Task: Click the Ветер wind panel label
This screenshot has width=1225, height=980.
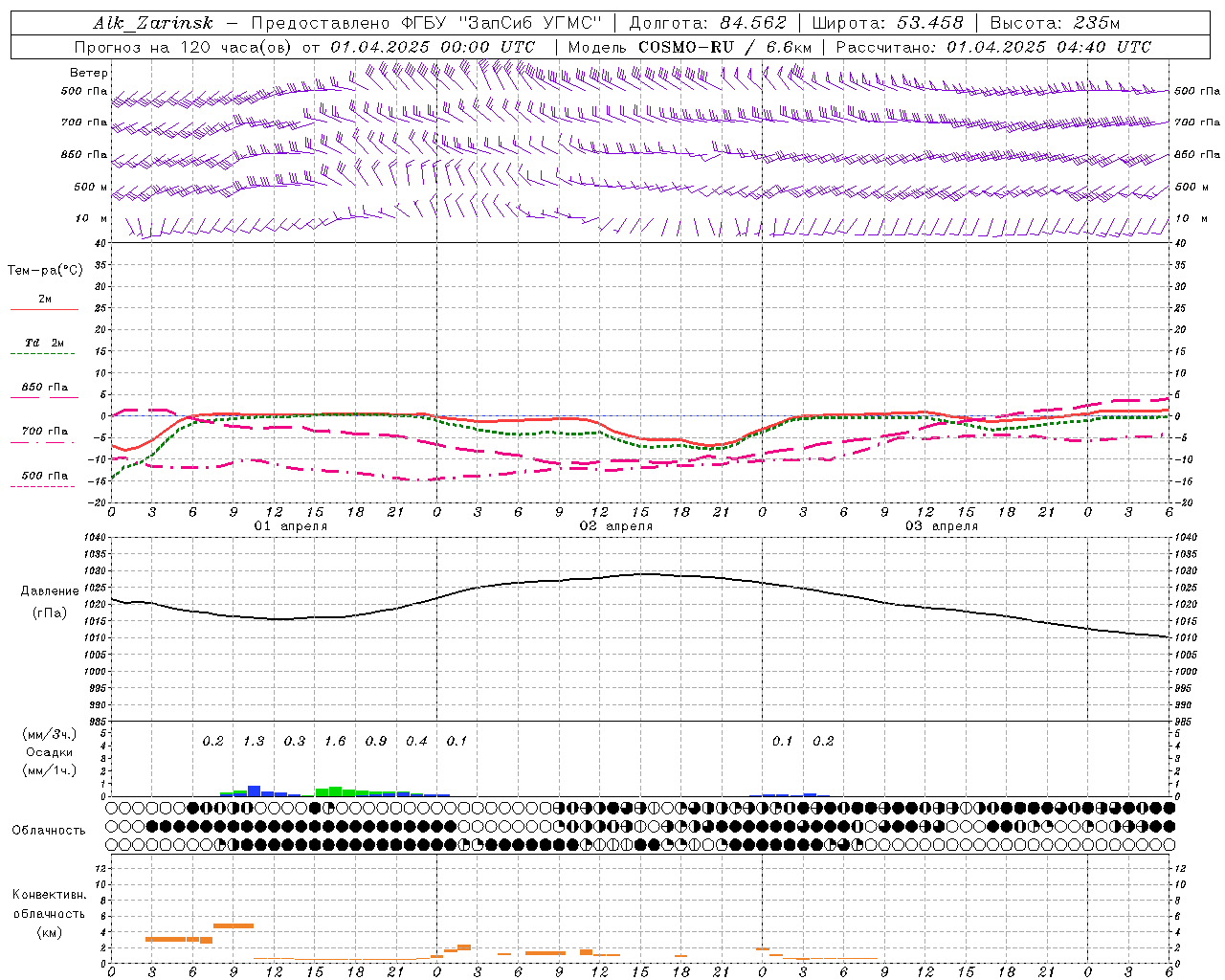Action: [x=89, y=73]
